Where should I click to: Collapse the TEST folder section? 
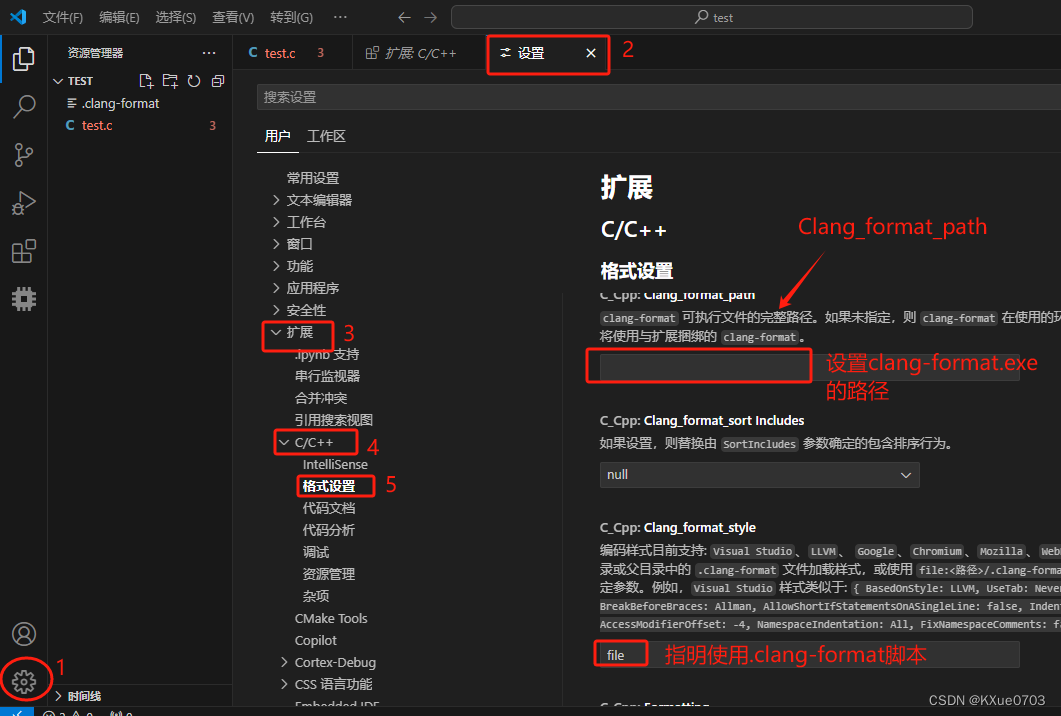(58, 81)
